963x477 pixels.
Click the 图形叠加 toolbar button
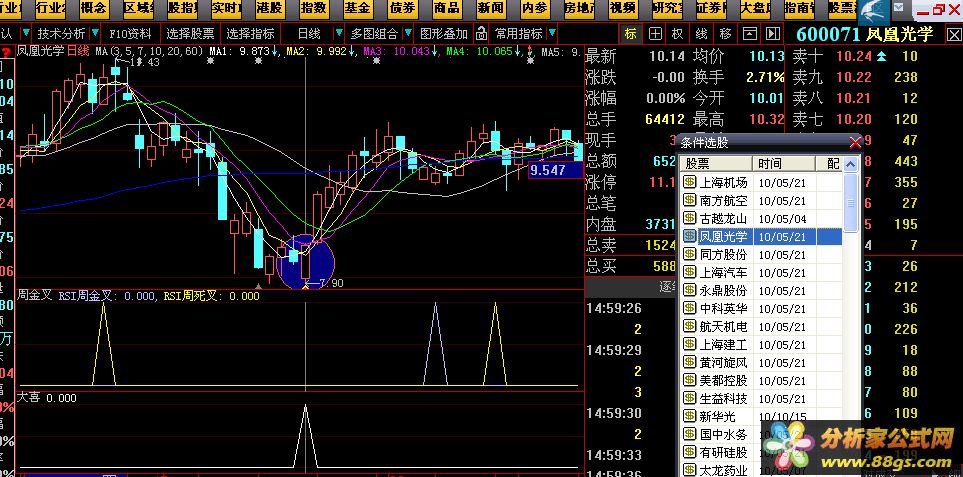click(x=444, y=33)
